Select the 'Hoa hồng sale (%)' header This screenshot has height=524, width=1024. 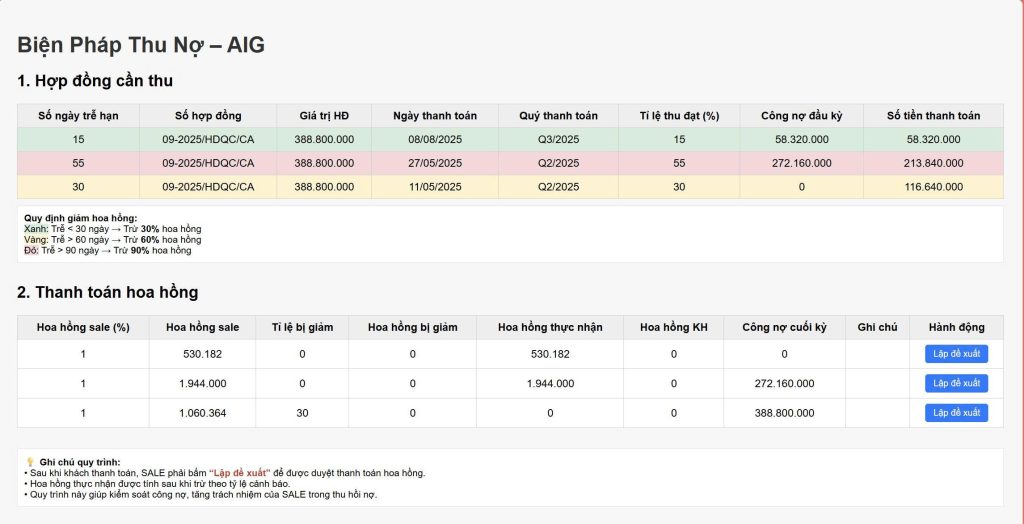point(83,327)
